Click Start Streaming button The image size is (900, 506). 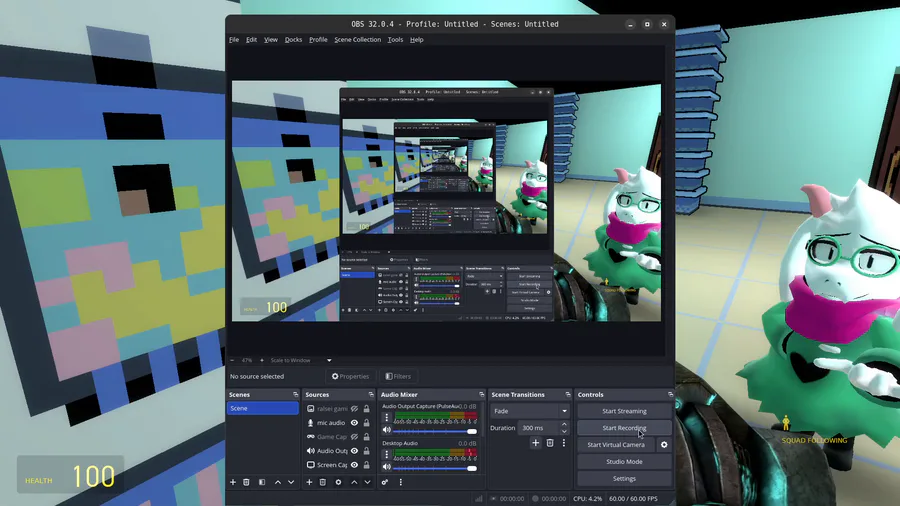[x=624, y=411]
